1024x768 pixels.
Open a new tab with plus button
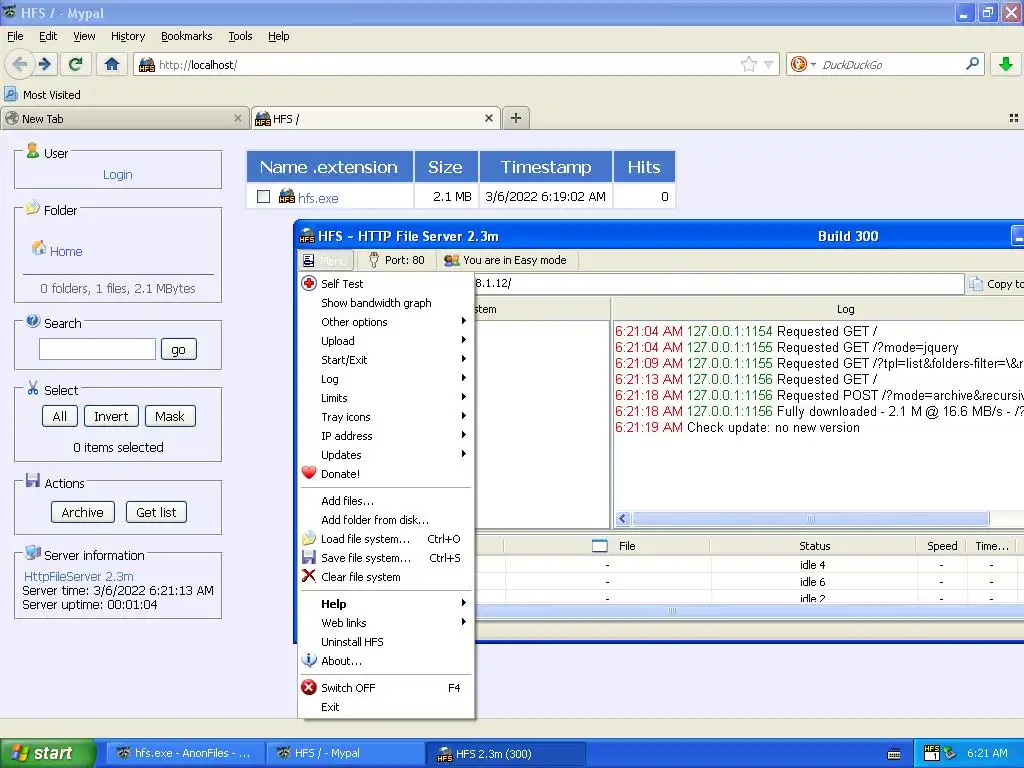tap(516, 118)
